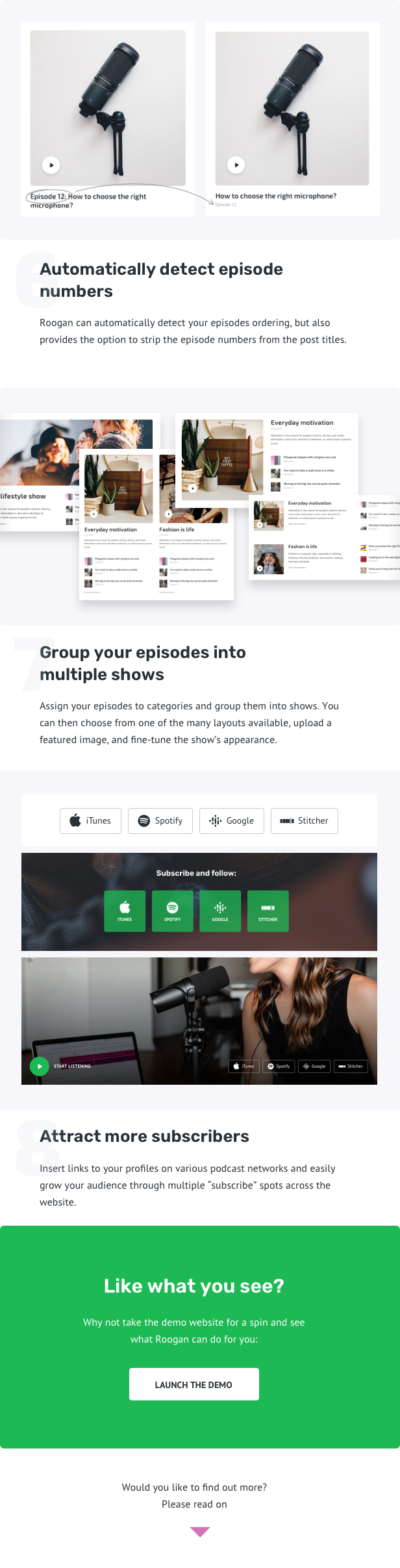
Task: Click the Launch the Demo button
Action: 194,1384
